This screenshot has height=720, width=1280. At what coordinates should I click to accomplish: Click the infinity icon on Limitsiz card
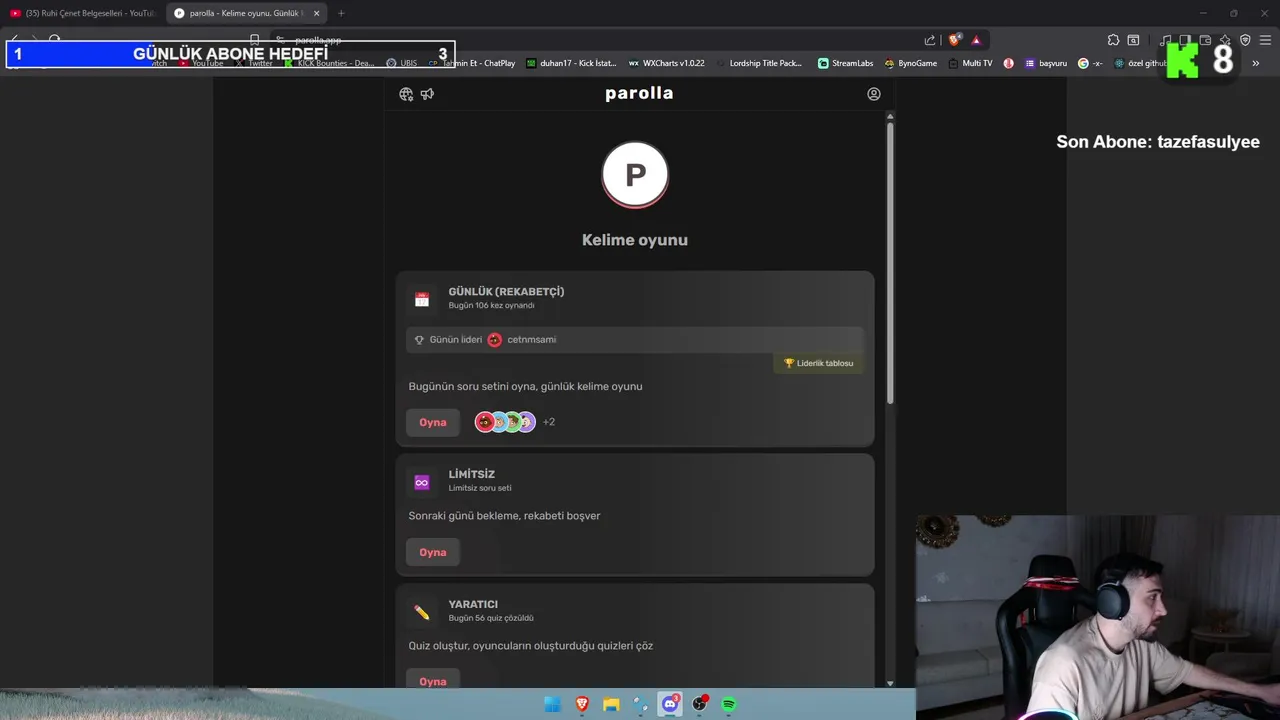pos(422,483)
